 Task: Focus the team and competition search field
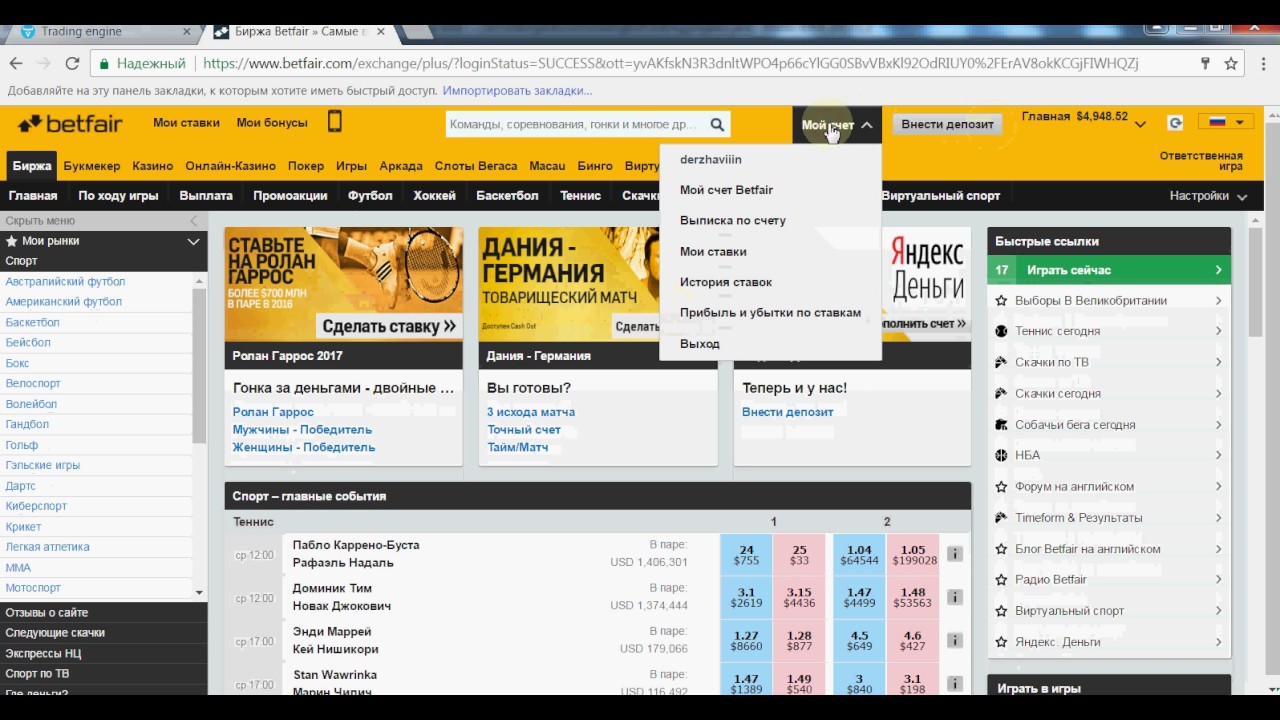pyautogui.click(x=575, y=125)
